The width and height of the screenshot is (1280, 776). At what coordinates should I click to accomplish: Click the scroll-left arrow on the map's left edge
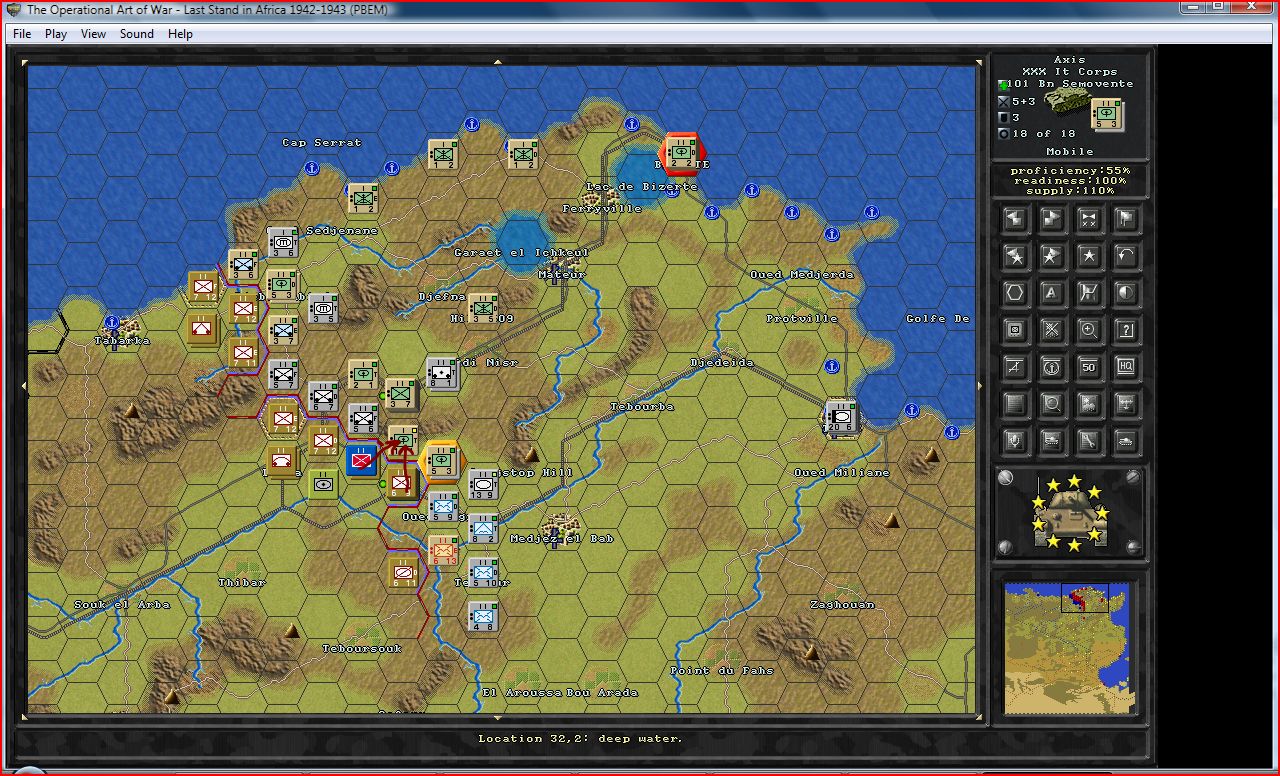pyautogui.click(x=25, y=386)
